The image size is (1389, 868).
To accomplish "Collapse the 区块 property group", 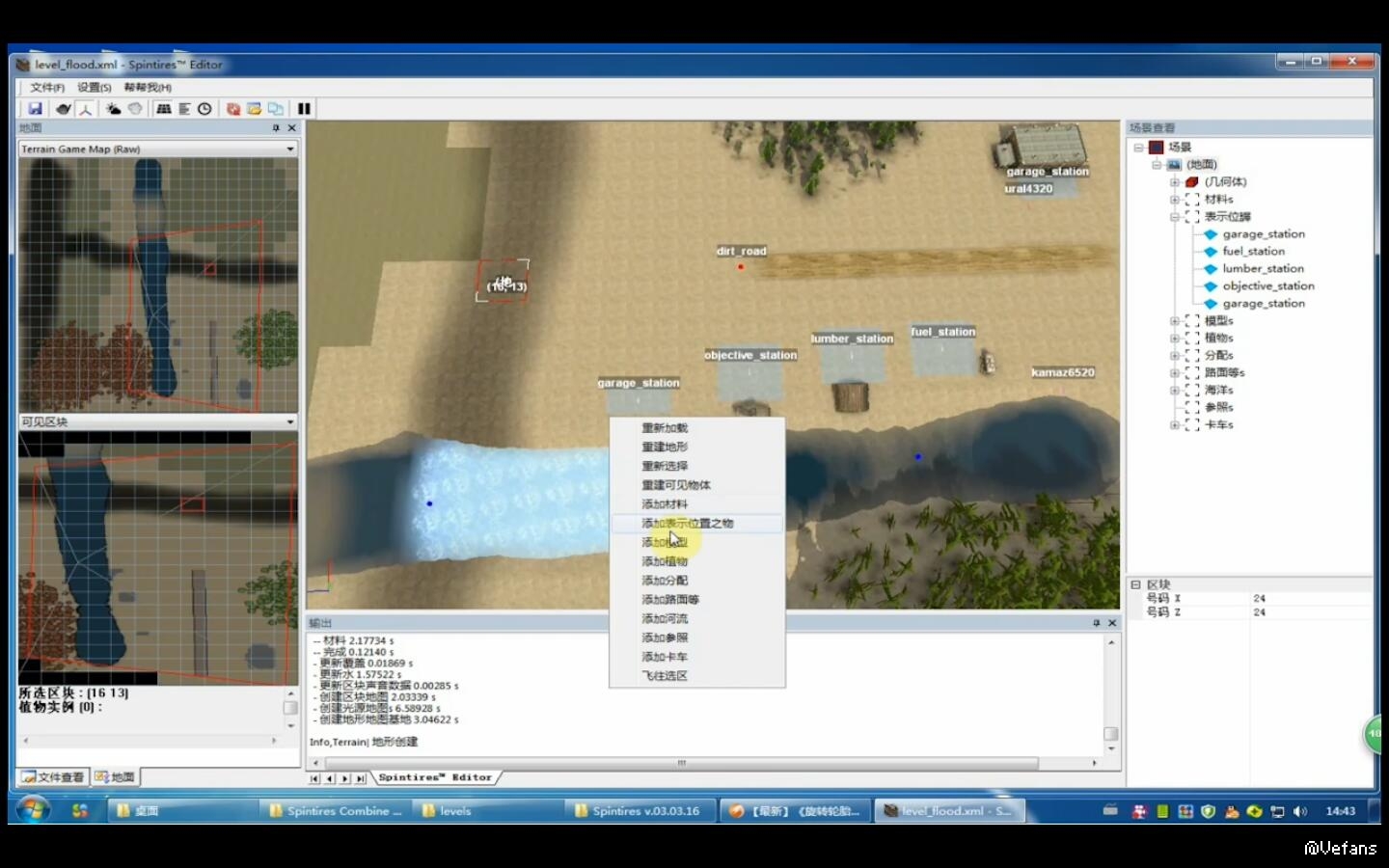I will [x=1135, y=585].
